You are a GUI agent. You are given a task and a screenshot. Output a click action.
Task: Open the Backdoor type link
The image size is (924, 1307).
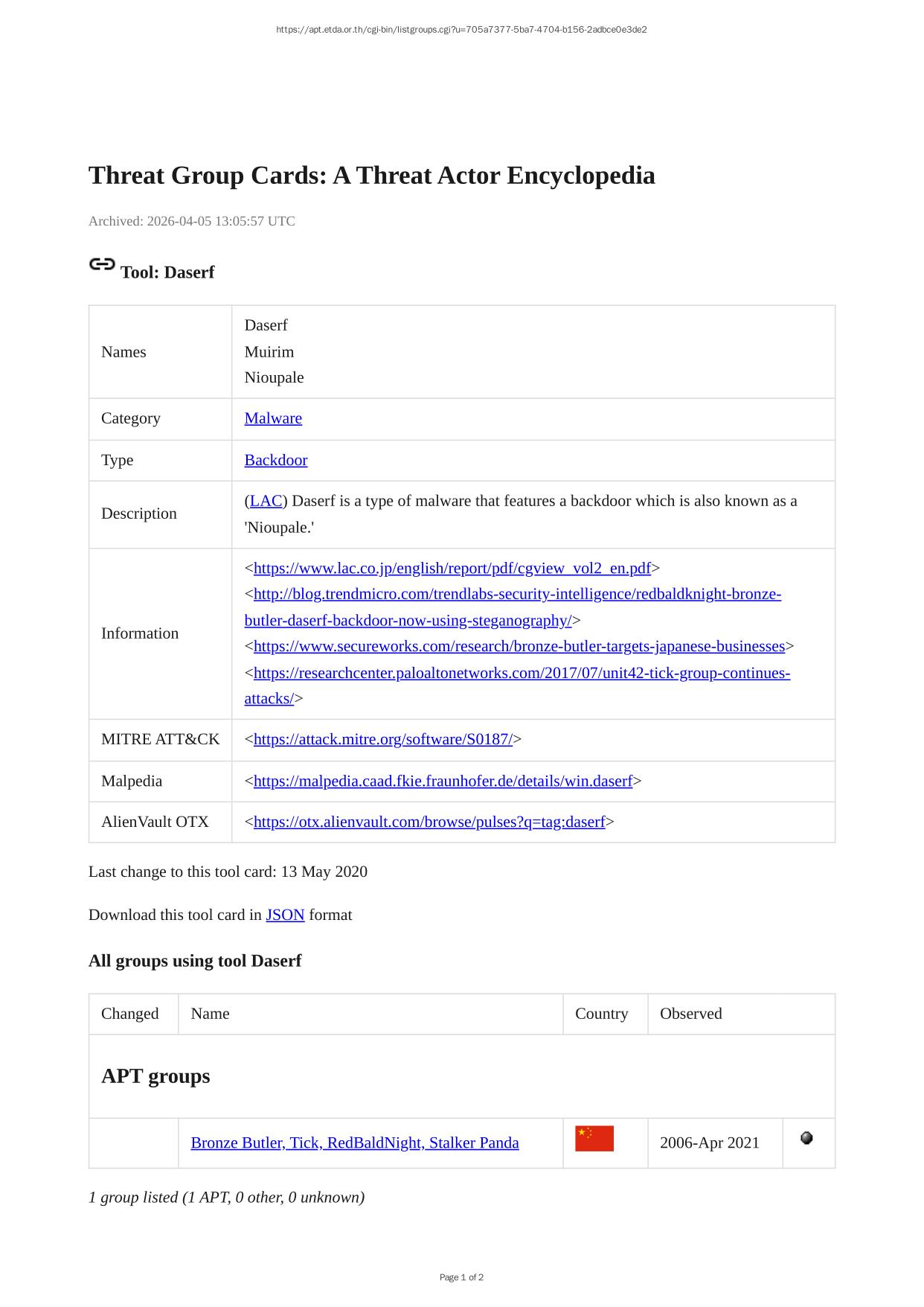pyautogui.click(x=275, y=460)
